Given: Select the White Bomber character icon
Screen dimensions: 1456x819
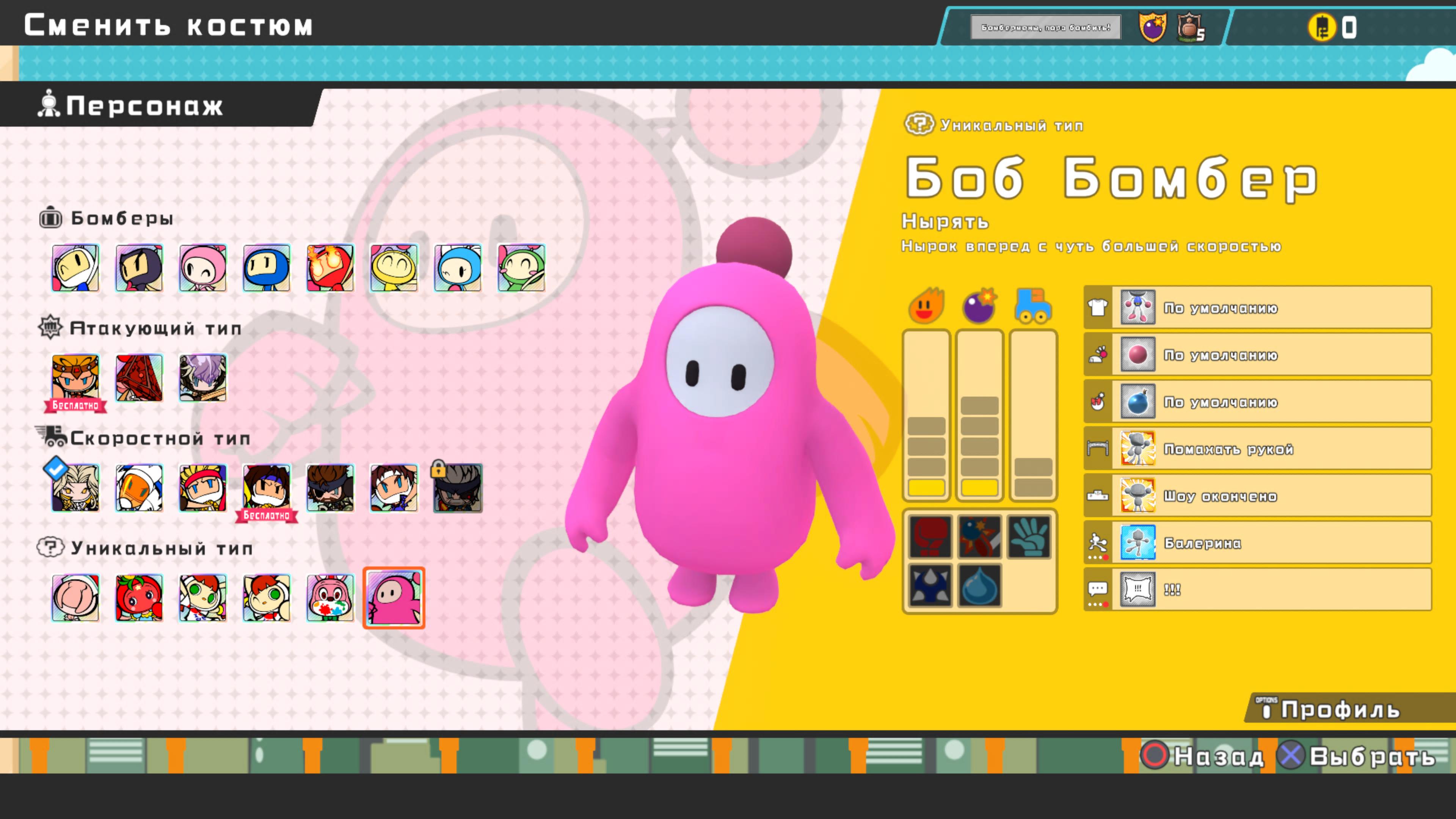Looking at the screenshot, I should (x=75, y=267).
